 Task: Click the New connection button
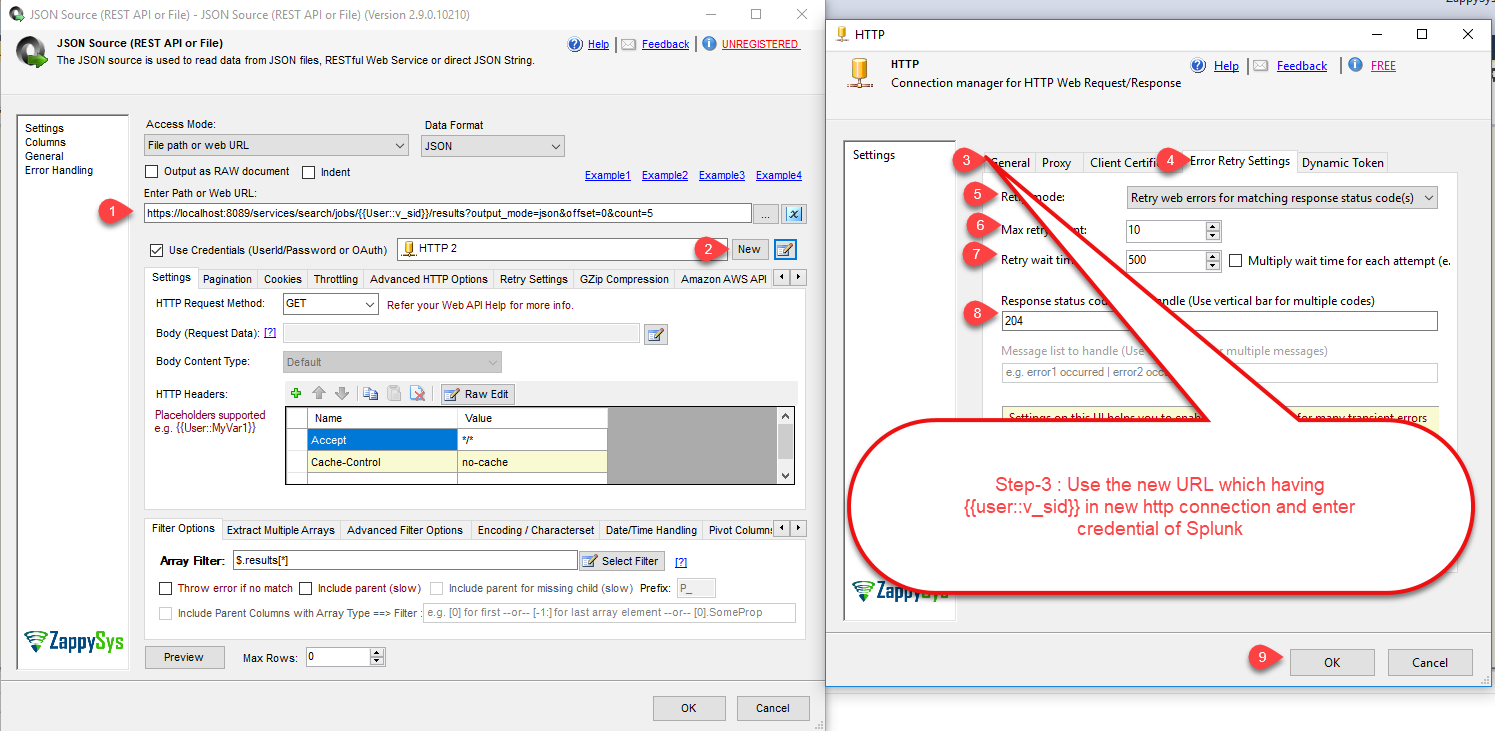point(749,249)
